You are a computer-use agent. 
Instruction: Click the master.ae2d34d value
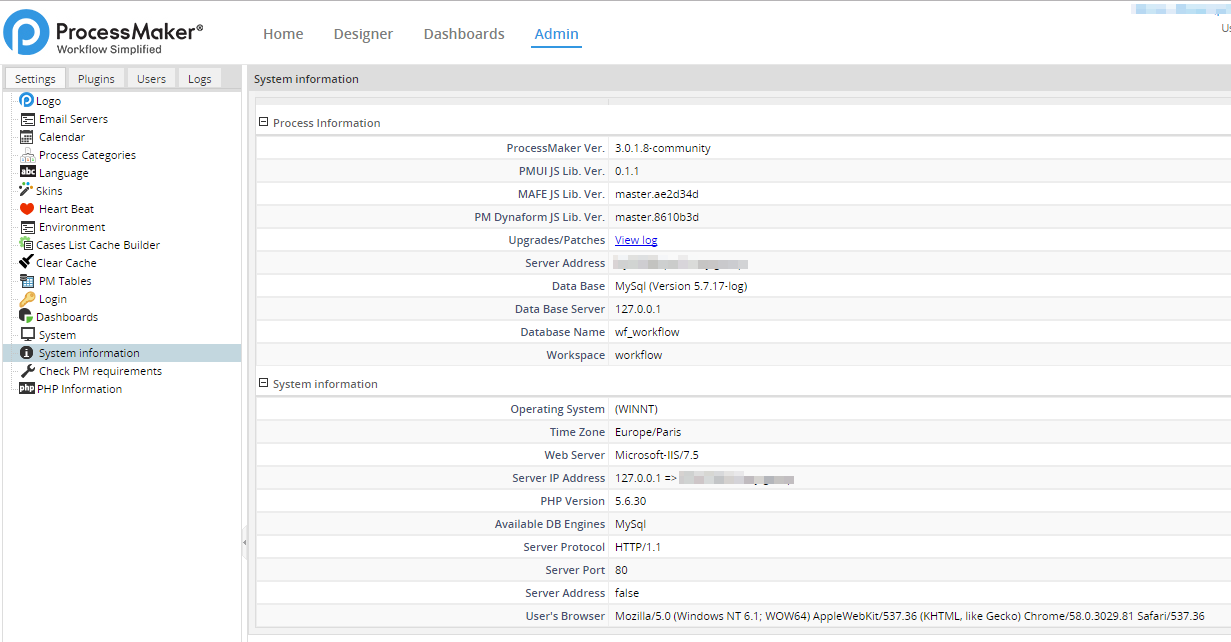pyautogui.click(x=657, y=194)
